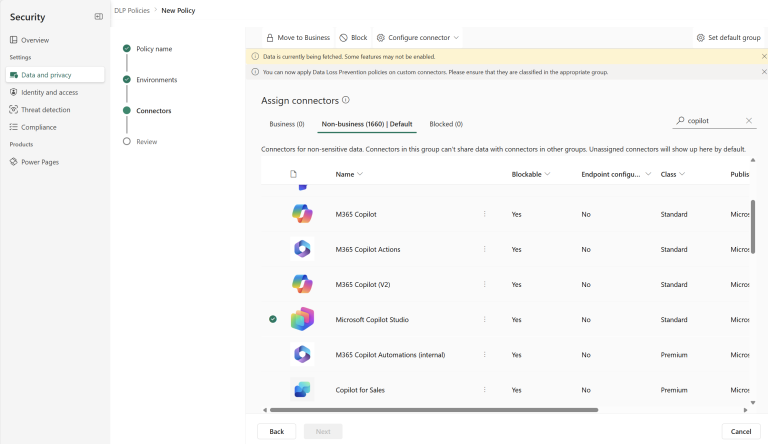Image resolution: width=768 pixels, height=444 pixels.
Task: Open more options for M365 Copilot Actions
Action: pos(484,249)
